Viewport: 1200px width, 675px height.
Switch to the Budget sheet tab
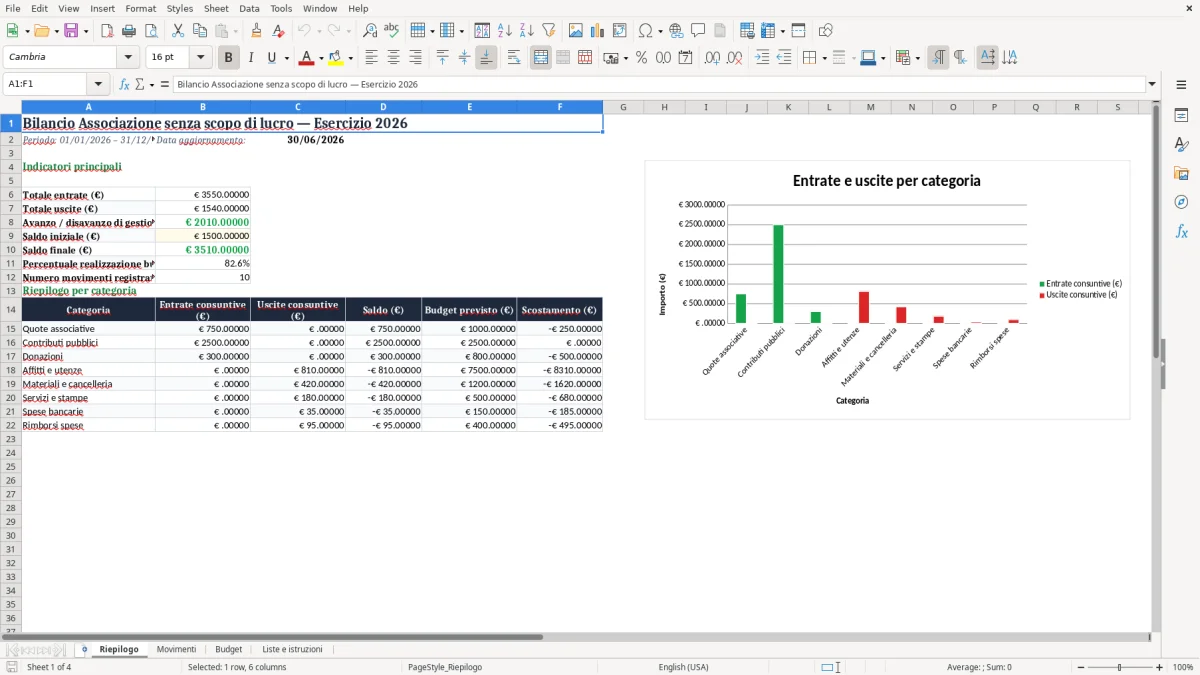pyautogui.click(x=229, y=649)
